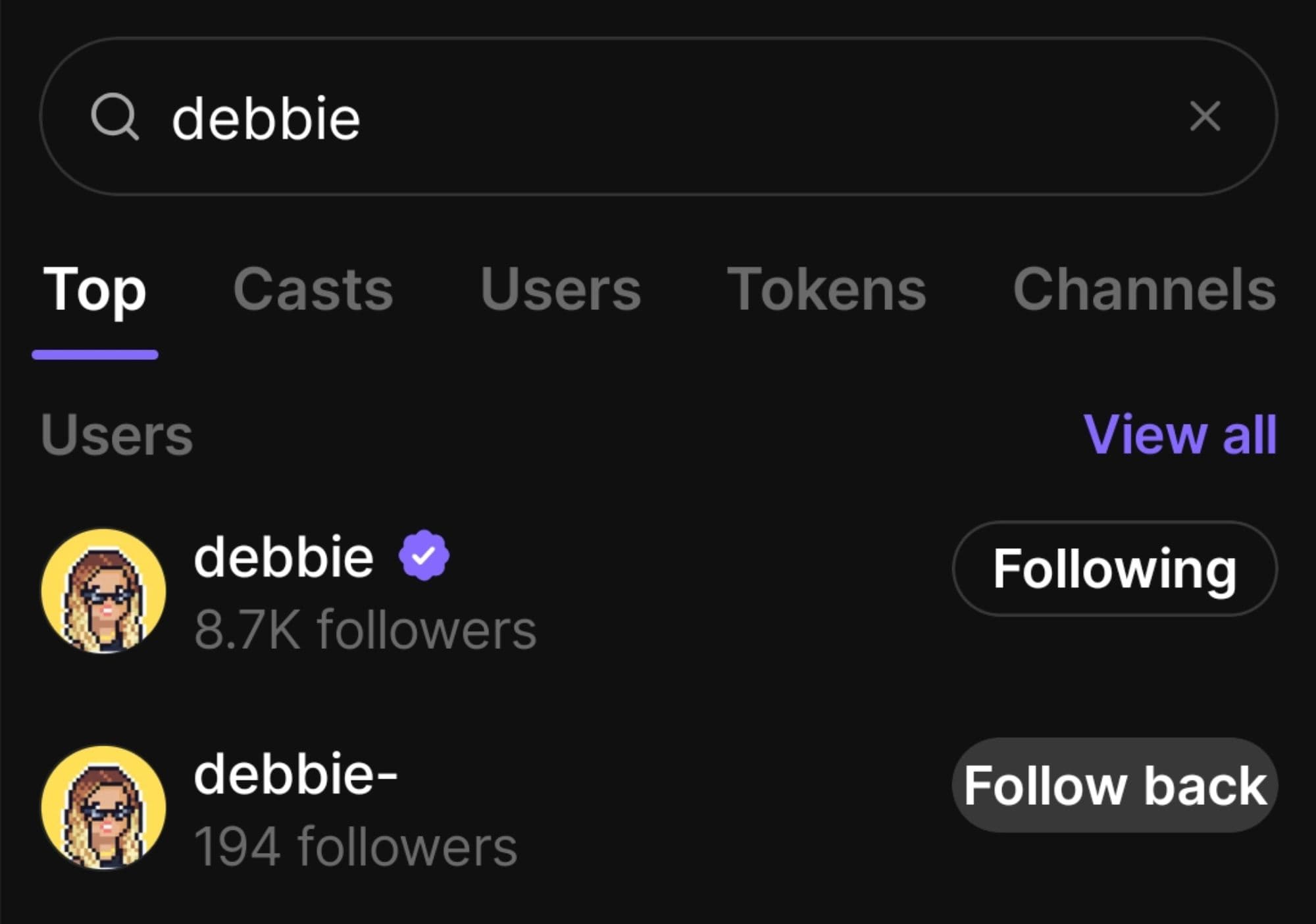Clear the search field with the X icon

tap(1205, 116)
